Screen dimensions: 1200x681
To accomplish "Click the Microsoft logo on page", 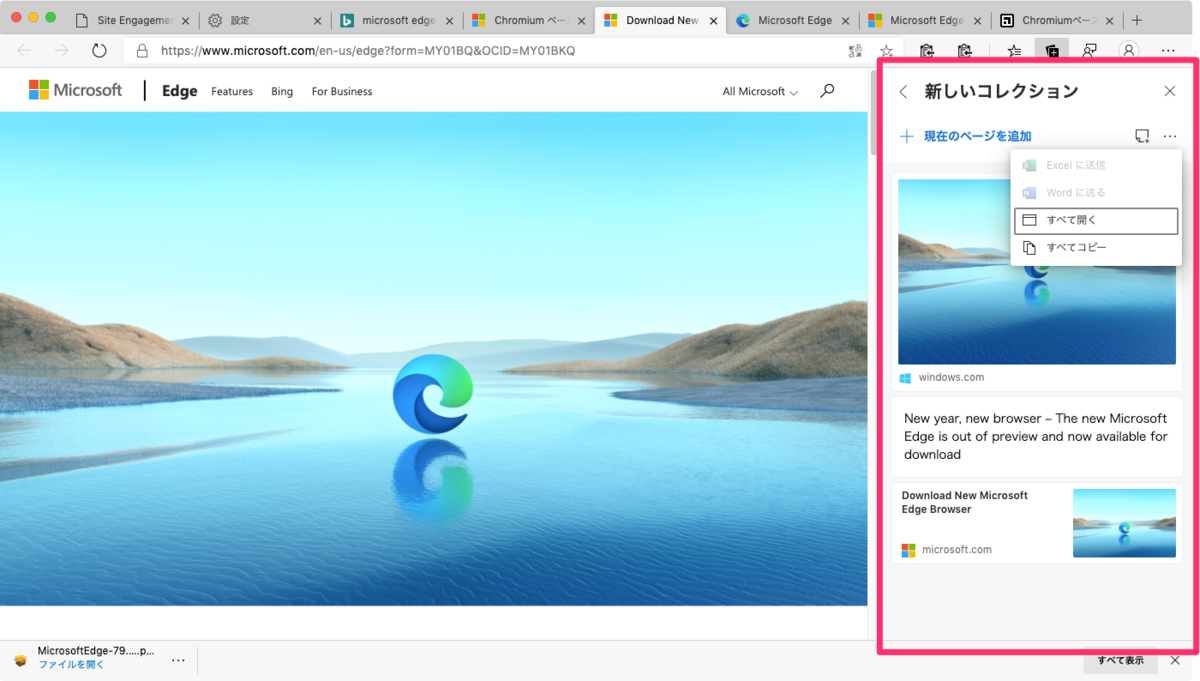I will pyautogui.click(x=75, y=90).
